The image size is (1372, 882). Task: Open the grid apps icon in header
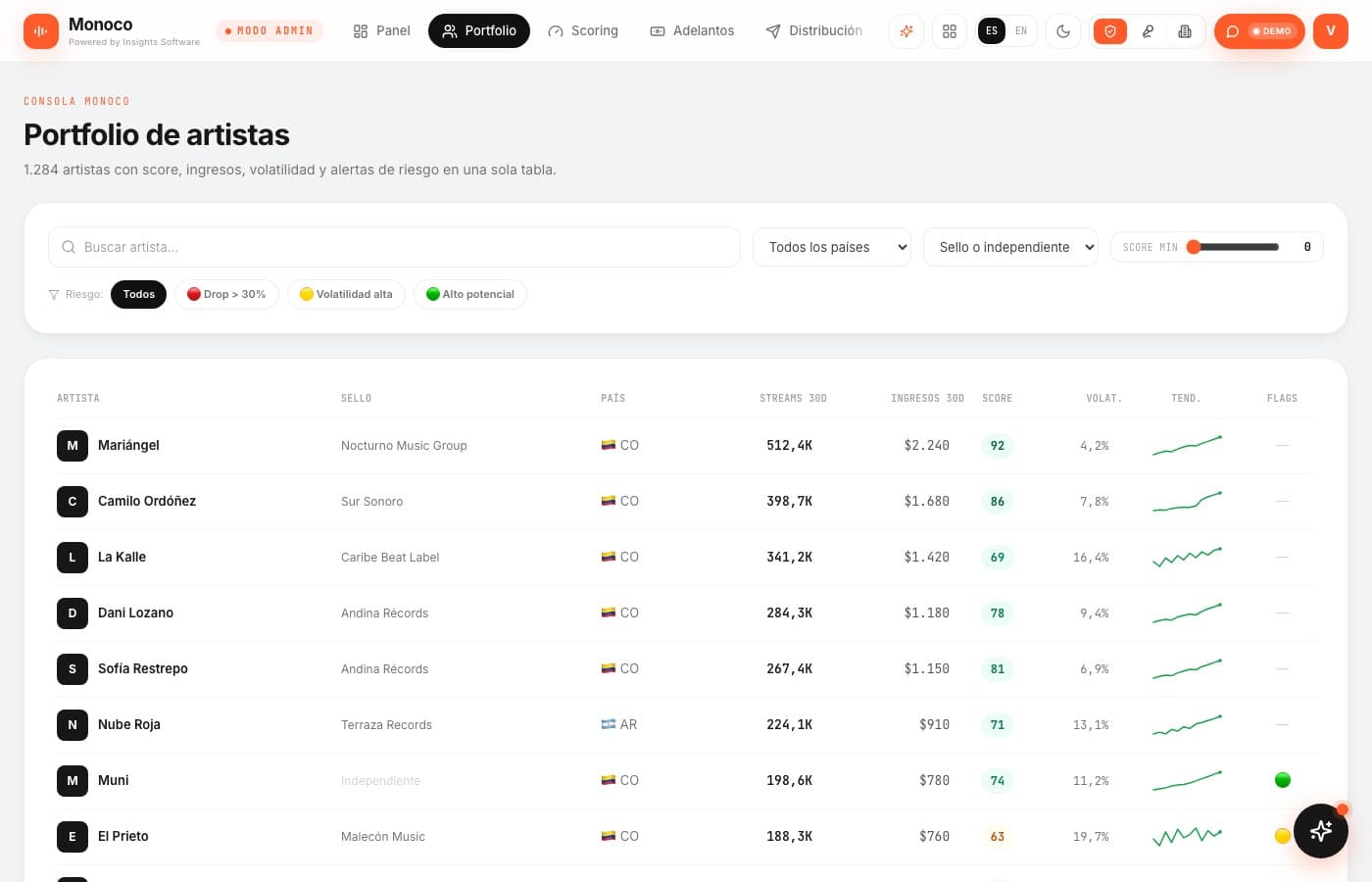tap(950, 31)
